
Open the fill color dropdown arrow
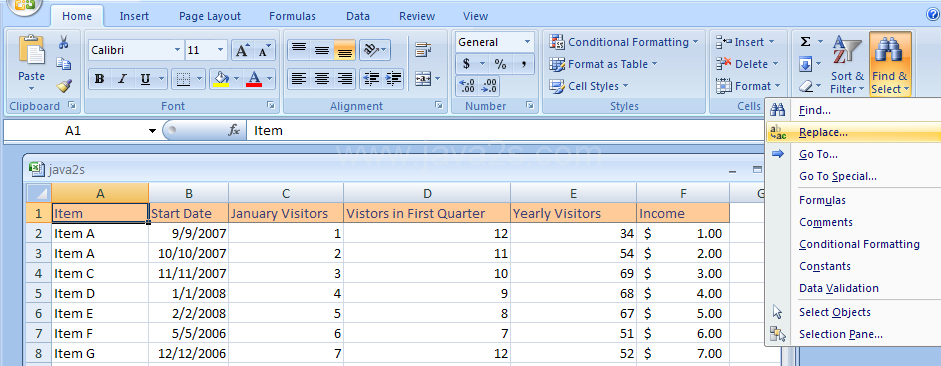tap(236, 79)
